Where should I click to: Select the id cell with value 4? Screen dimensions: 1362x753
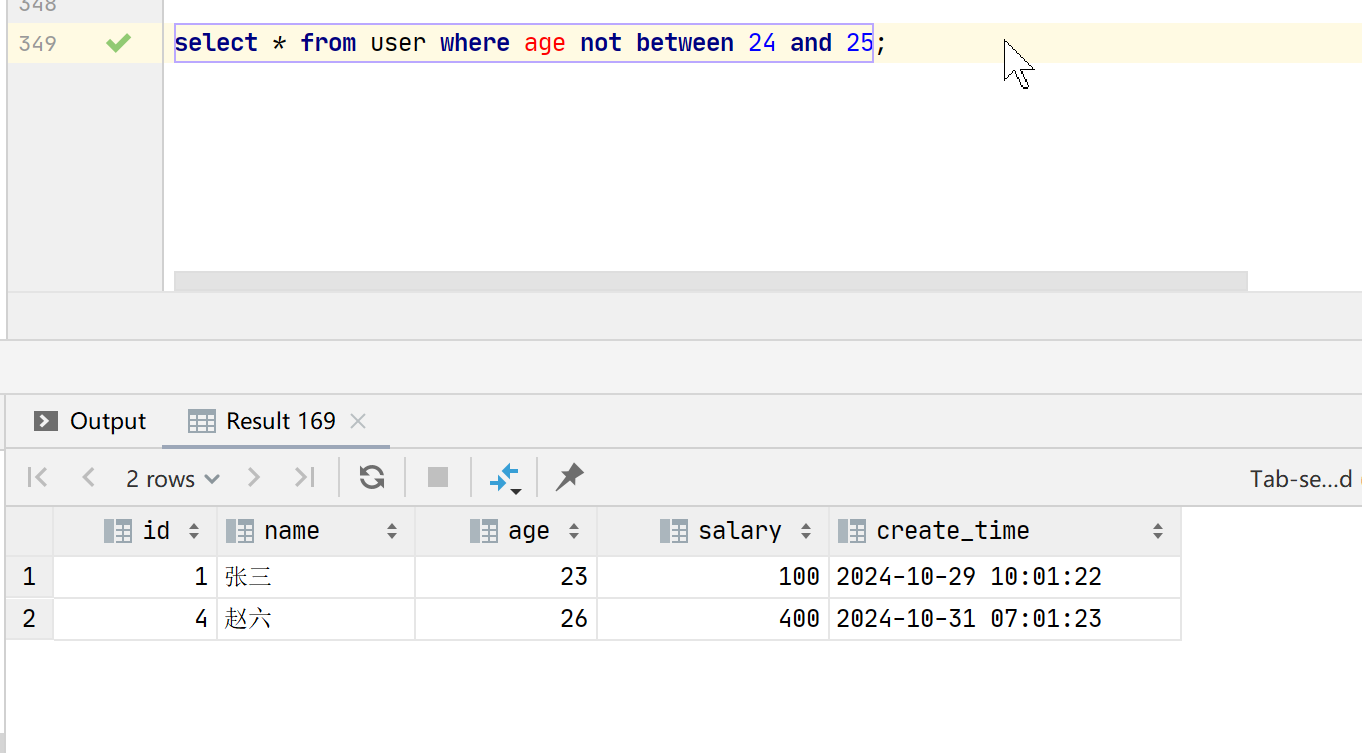click(135, 619)
